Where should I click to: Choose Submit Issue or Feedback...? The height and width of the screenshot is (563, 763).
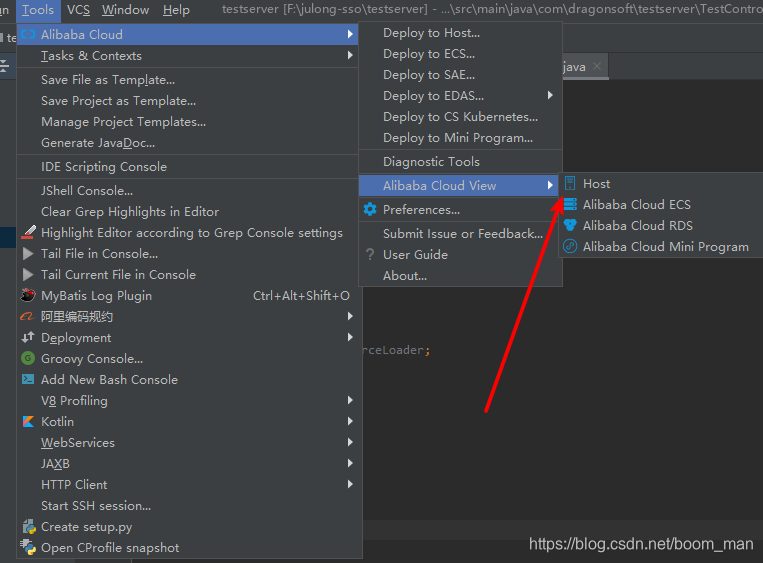460,234
